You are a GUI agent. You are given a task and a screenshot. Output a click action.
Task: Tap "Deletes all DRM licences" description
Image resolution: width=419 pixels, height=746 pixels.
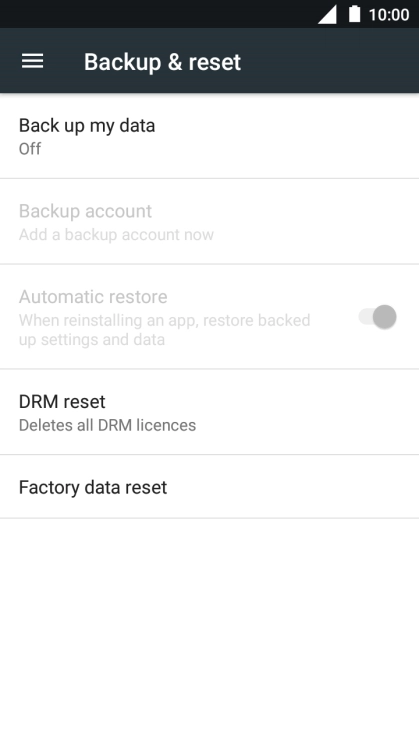click(x=107, y=425)
